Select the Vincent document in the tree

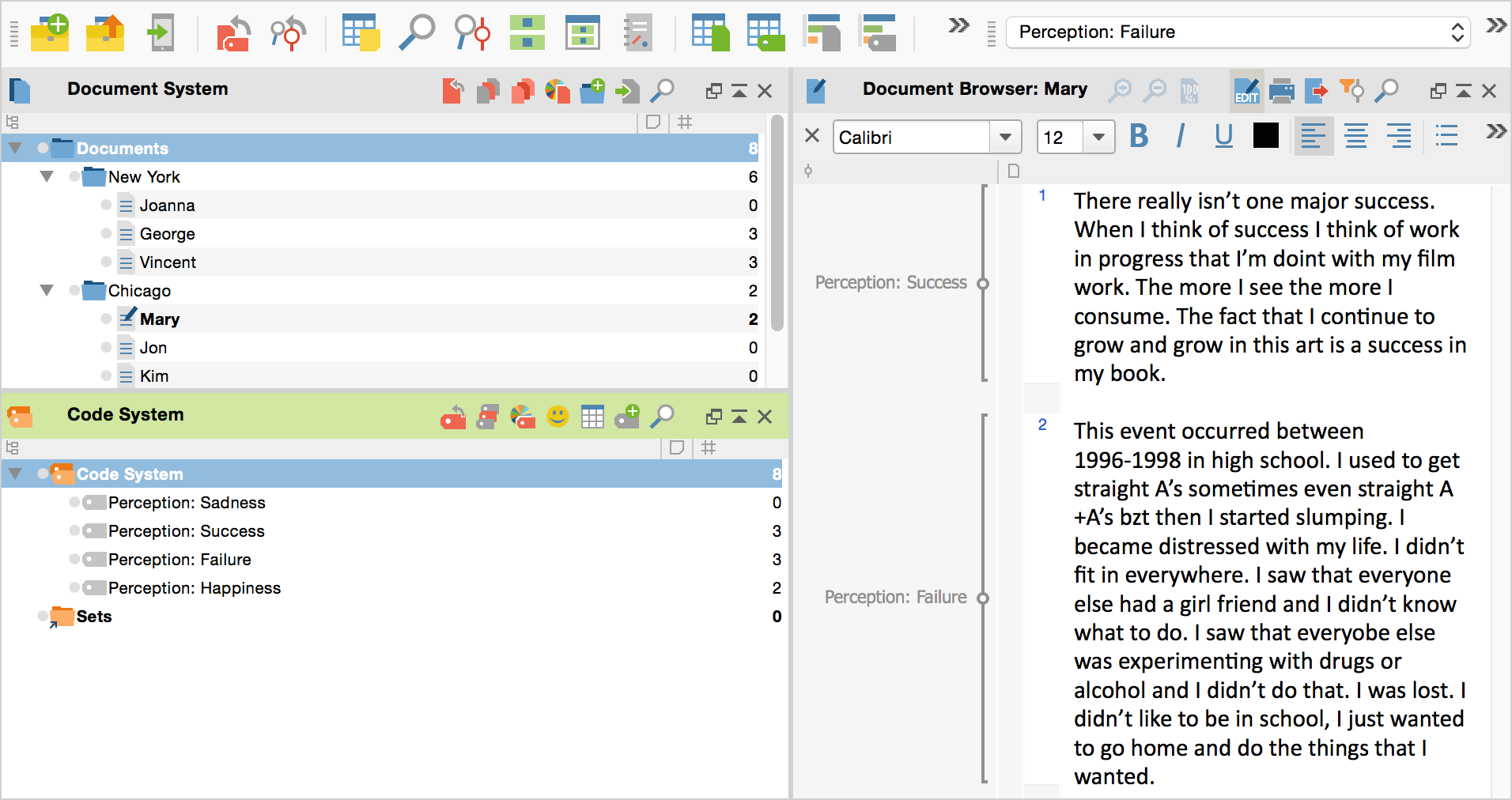168,262
